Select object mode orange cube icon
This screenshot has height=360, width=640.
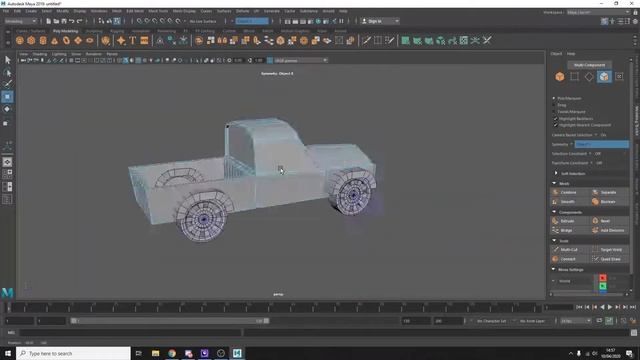point(560,76)
